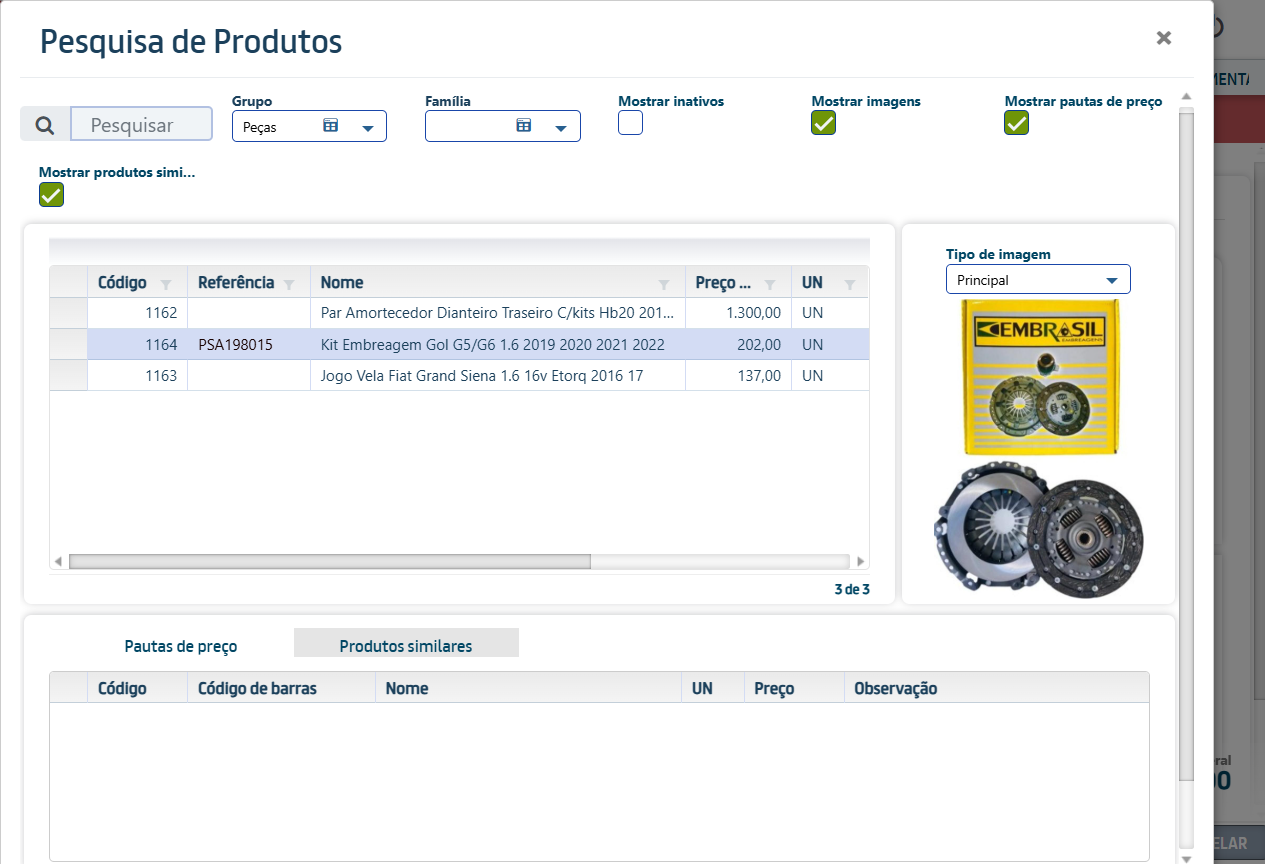Click Preço column filter icon
Image resolution: width=1265 pixels, height=864 pixels.
pyautogui.click(x=770, y=284)
